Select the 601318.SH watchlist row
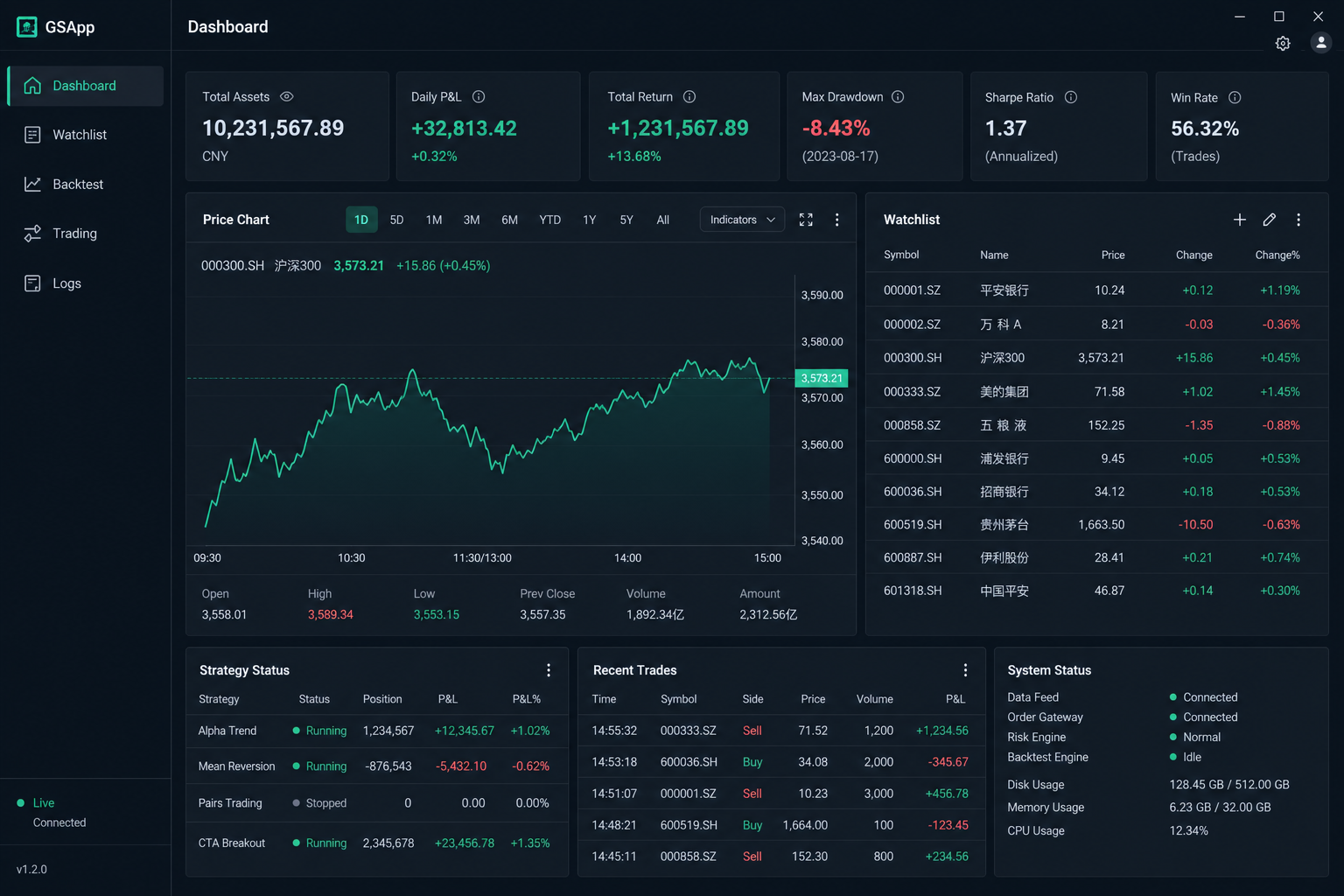Viewport: 1344px width, 896px height. 1097,591
